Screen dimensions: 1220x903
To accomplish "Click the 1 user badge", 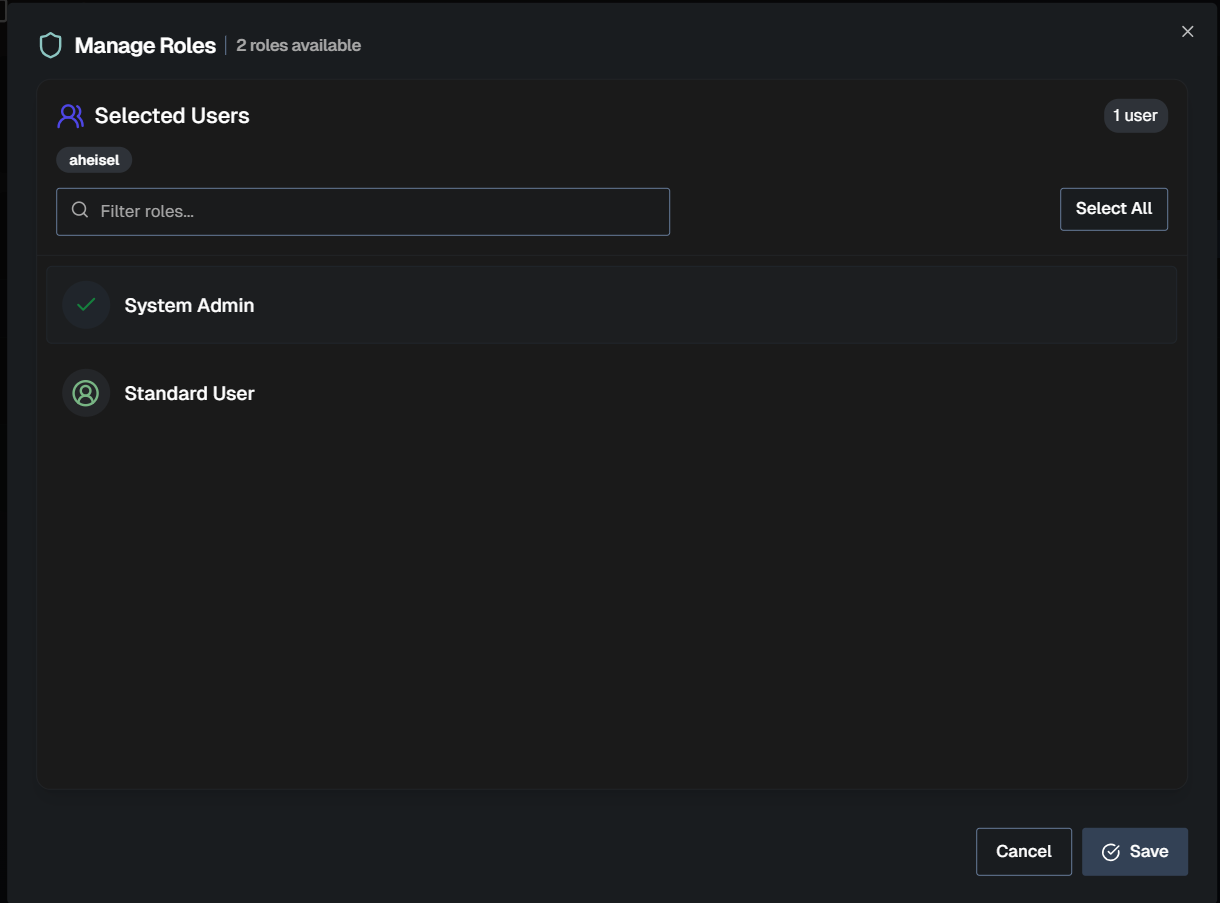I will pyautogui.click(x=1134, y=115).
